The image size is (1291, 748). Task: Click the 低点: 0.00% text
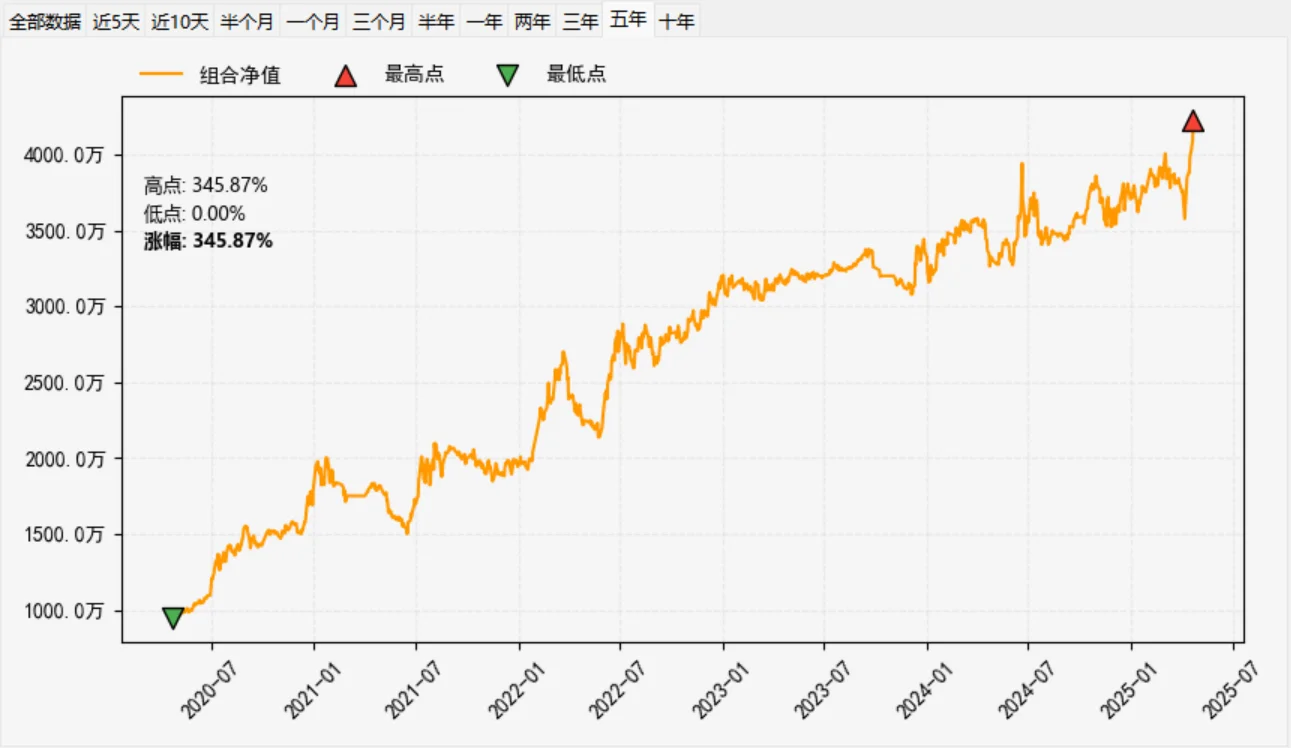195,213
